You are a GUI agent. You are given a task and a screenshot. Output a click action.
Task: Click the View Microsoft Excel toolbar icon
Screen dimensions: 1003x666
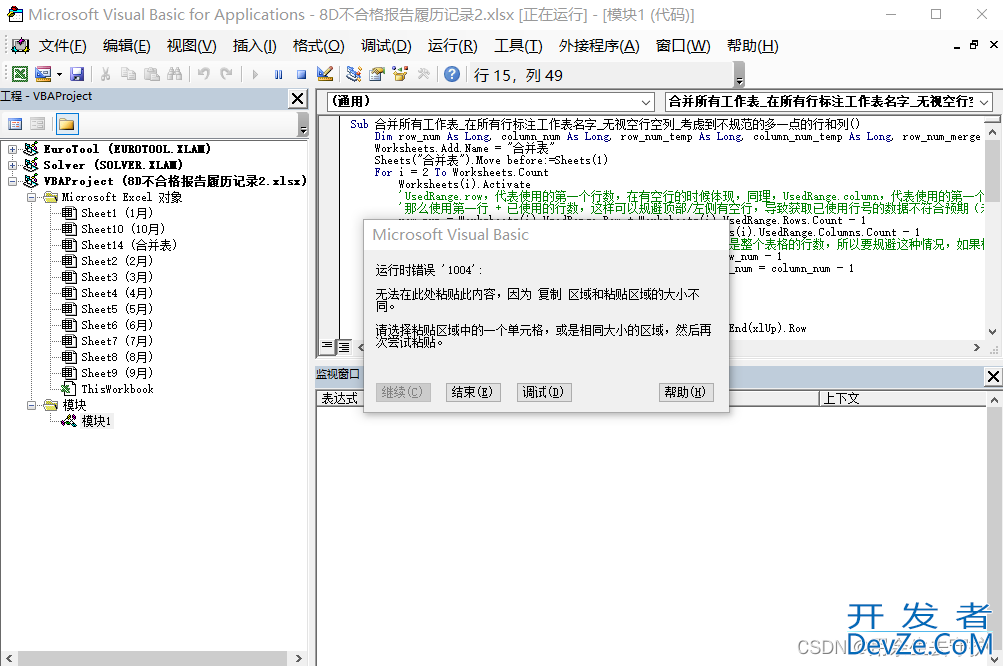coord(20,74)
